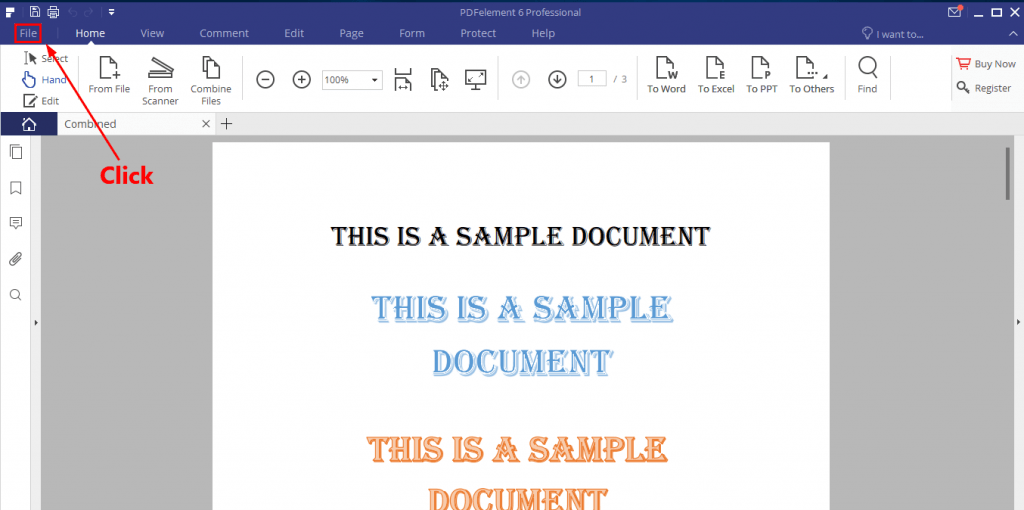Viewport: 1024px width, 510px height.
Task: Click the I want to... search box
Action: click(892, 33)
